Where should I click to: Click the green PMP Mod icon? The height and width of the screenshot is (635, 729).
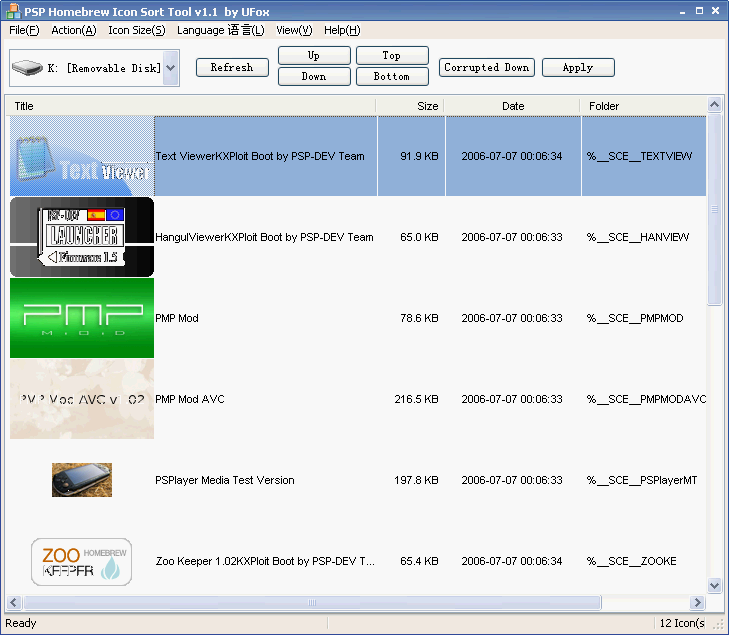82,318
